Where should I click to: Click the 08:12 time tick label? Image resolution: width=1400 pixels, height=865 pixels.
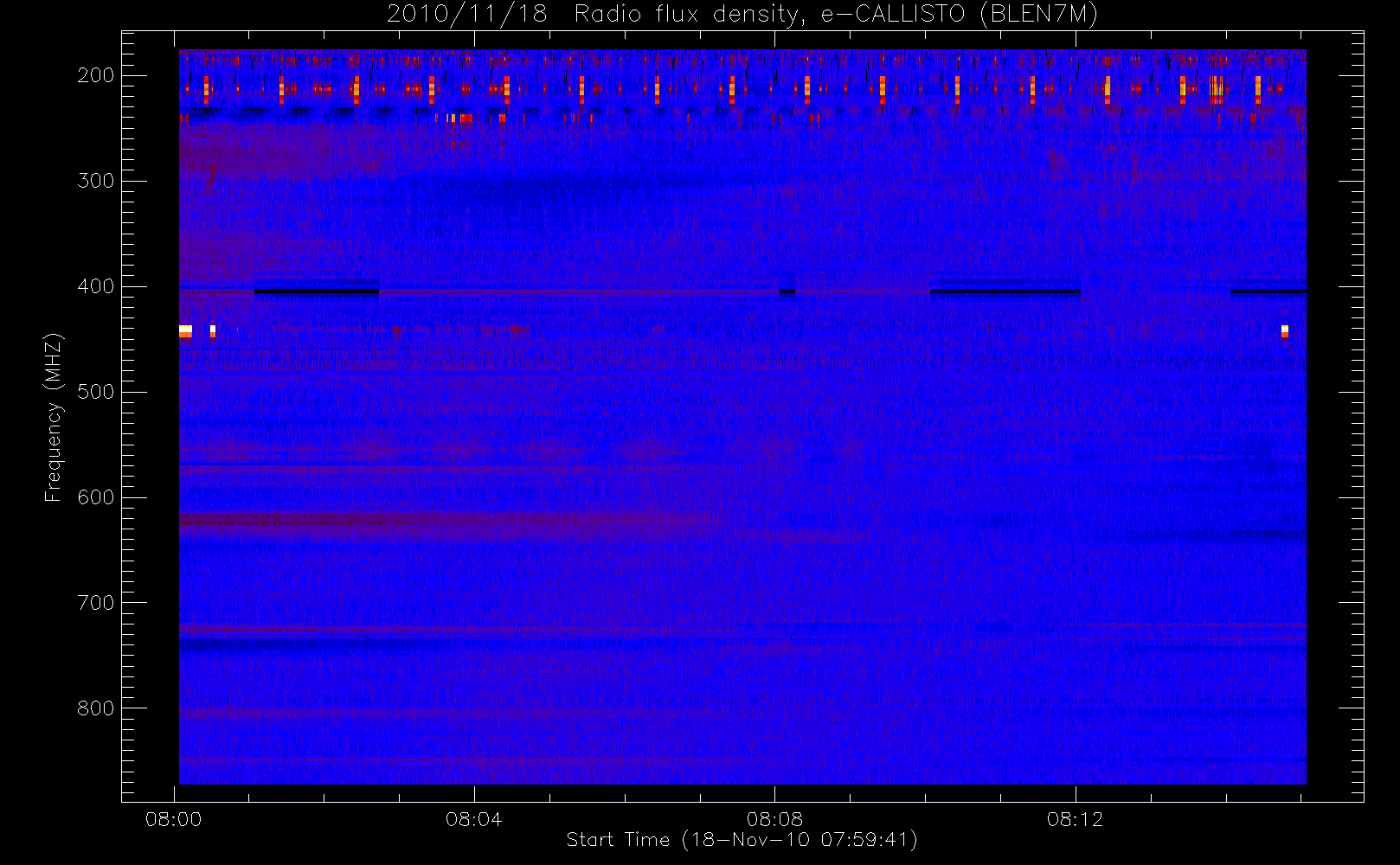1076,819
